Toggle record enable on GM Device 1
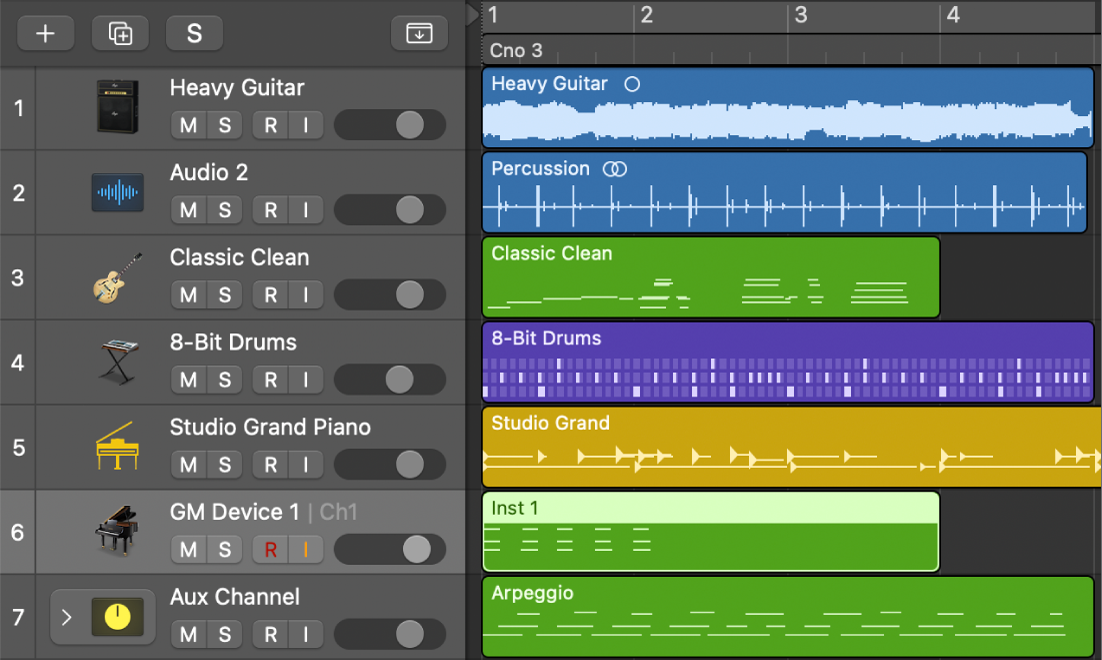The width and height of the screenshot is (1102, 660). click(270, 549)
